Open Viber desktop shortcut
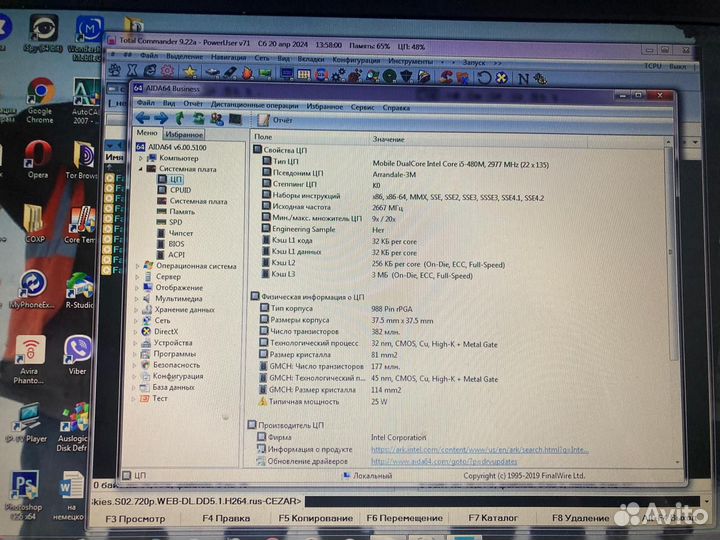720x540 pixels. [x=78, y=356]
